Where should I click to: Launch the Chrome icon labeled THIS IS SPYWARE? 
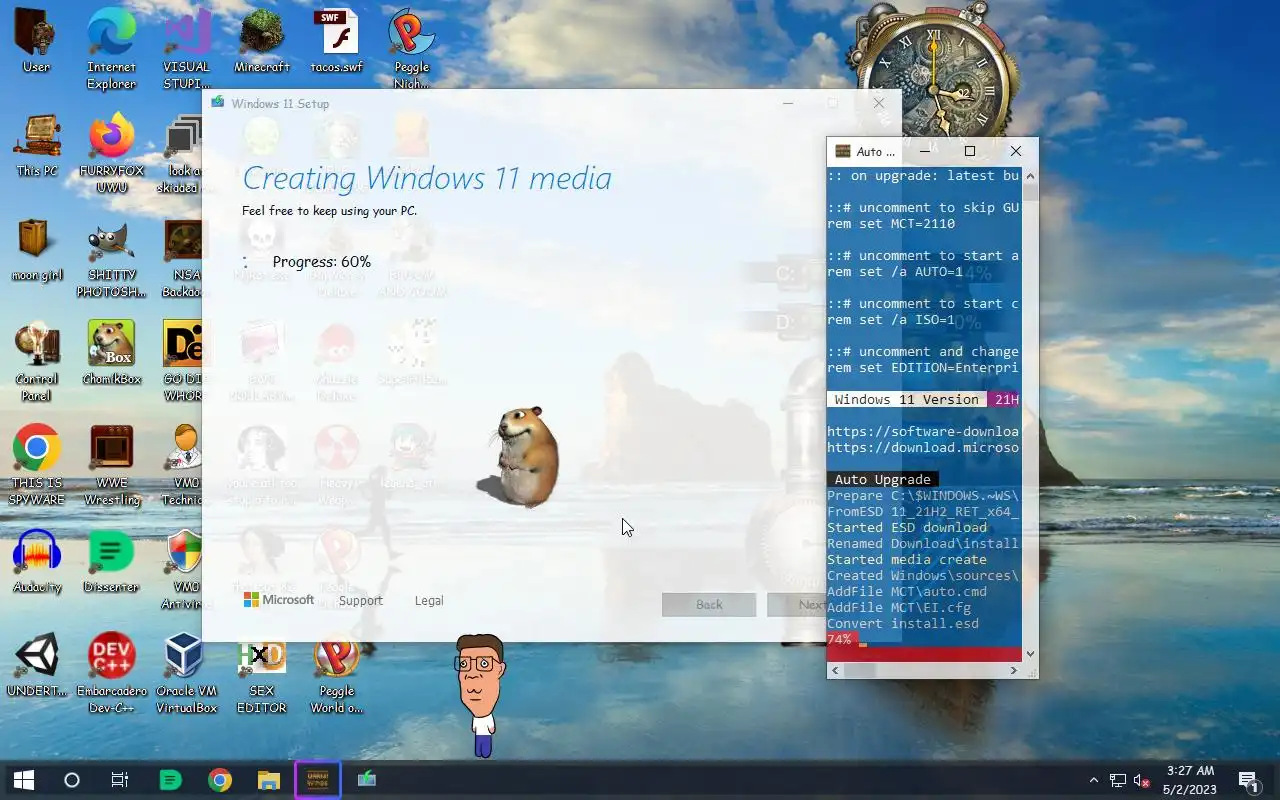tap(36, 464)
